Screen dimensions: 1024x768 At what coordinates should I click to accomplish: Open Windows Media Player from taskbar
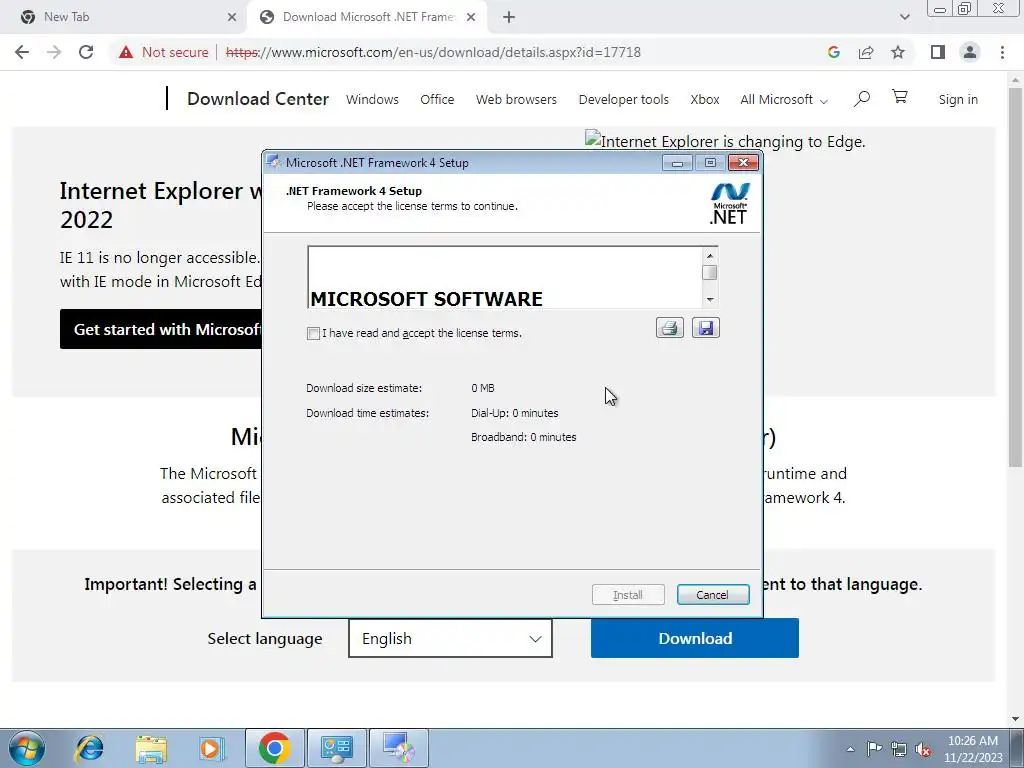[212, 748]
